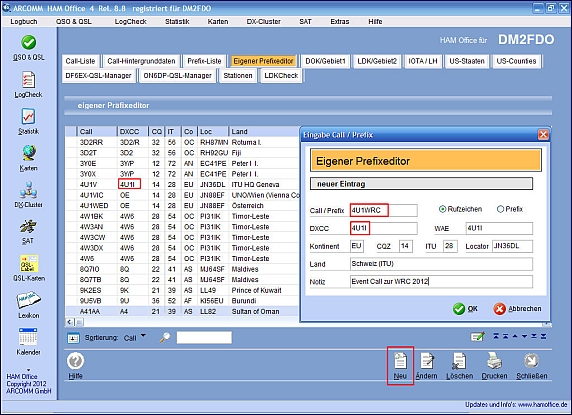Click the edit-list pencil icon above Löschen
572x415 pixels.
click(x=478, y=337)
